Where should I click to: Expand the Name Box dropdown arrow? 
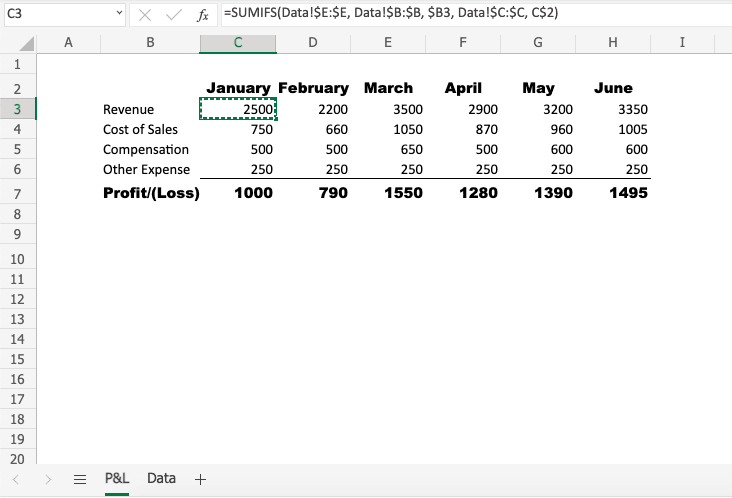click(120, 15)
